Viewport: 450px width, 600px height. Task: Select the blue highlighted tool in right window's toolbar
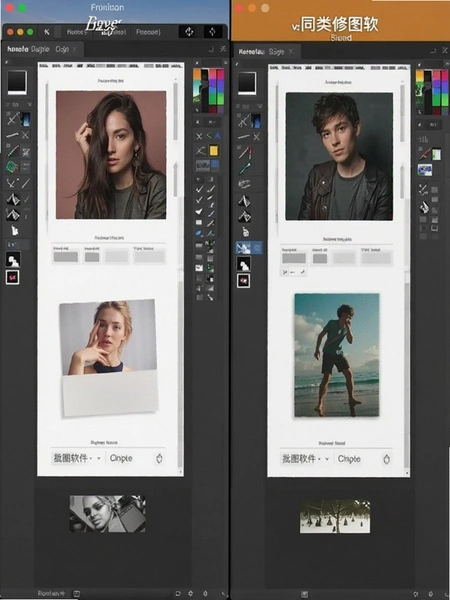(249, 248)
